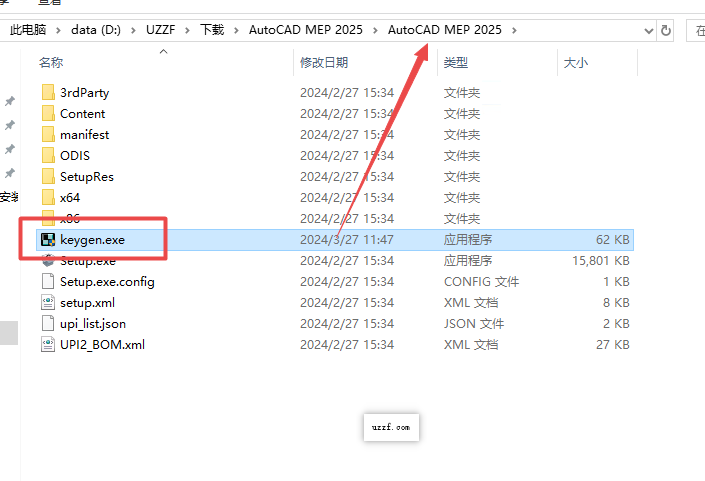Select the Content folder icon
705x481 pixels.
pyautogui.click(x=48, y=114)
